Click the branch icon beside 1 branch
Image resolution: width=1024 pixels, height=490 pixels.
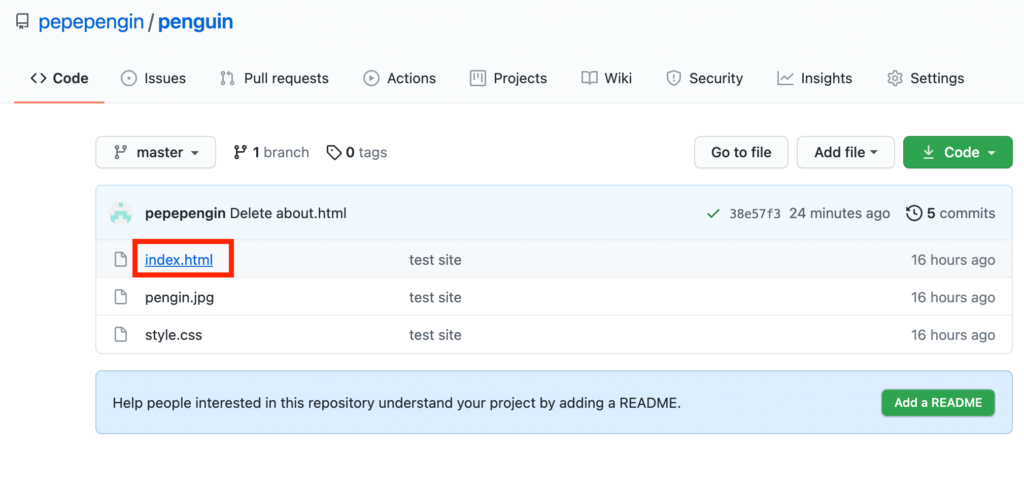pos(240,152)
